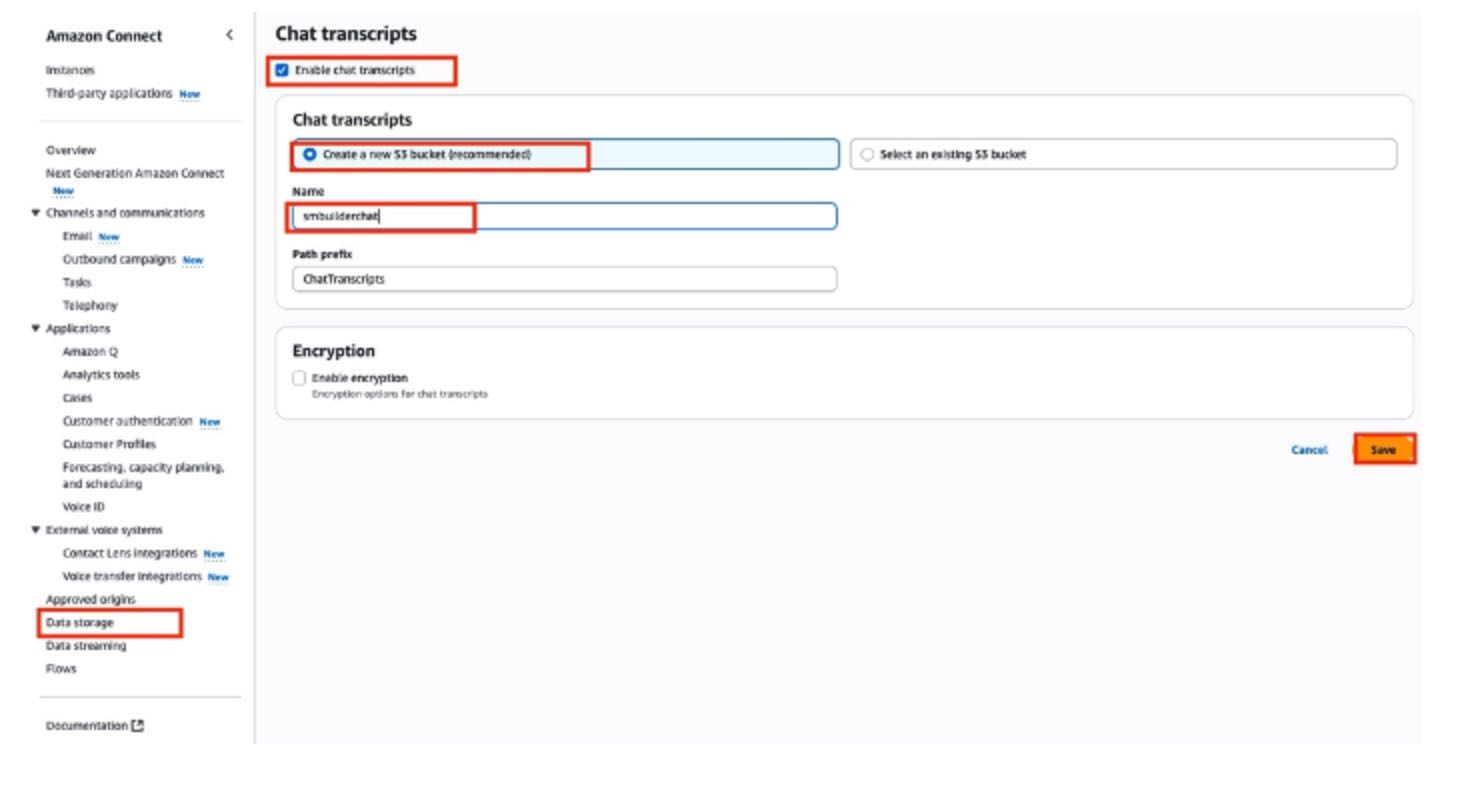The image size is (1484, 786).
Task: Open Instances in the sidebar
Action: pyautogui.click(x=70, y=70)
